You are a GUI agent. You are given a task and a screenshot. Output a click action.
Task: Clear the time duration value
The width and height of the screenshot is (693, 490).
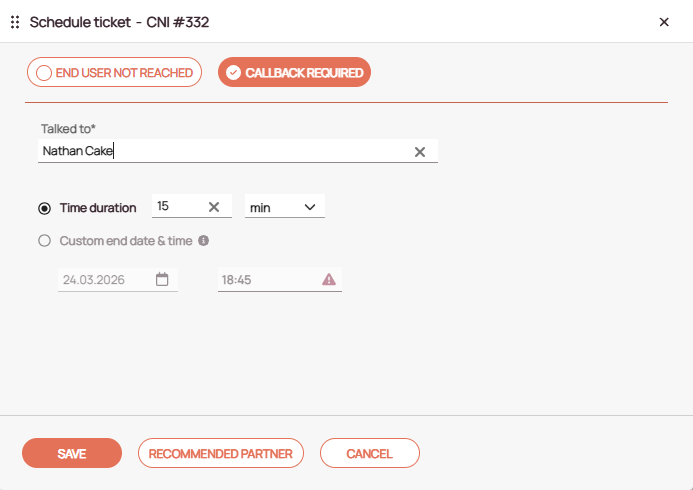point(213,207)
